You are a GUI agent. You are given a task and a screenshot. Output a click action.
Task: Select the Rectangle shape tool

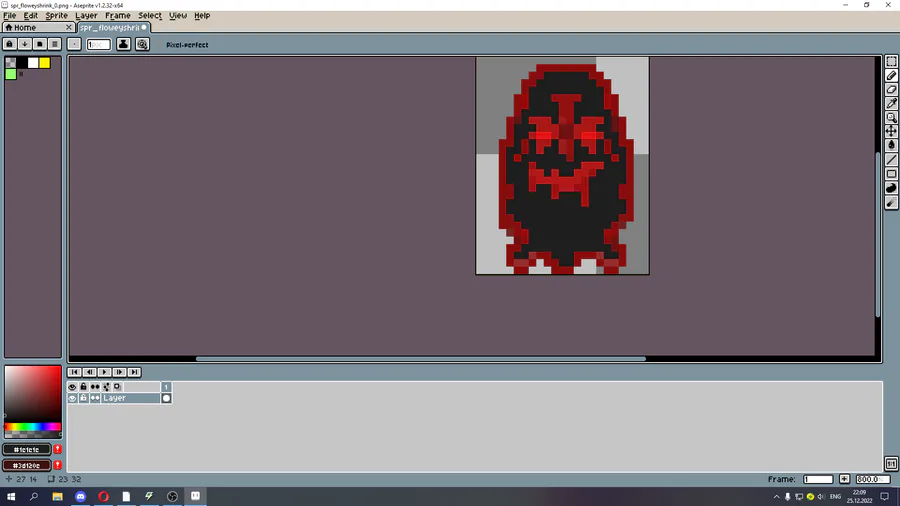pos(891,174)
